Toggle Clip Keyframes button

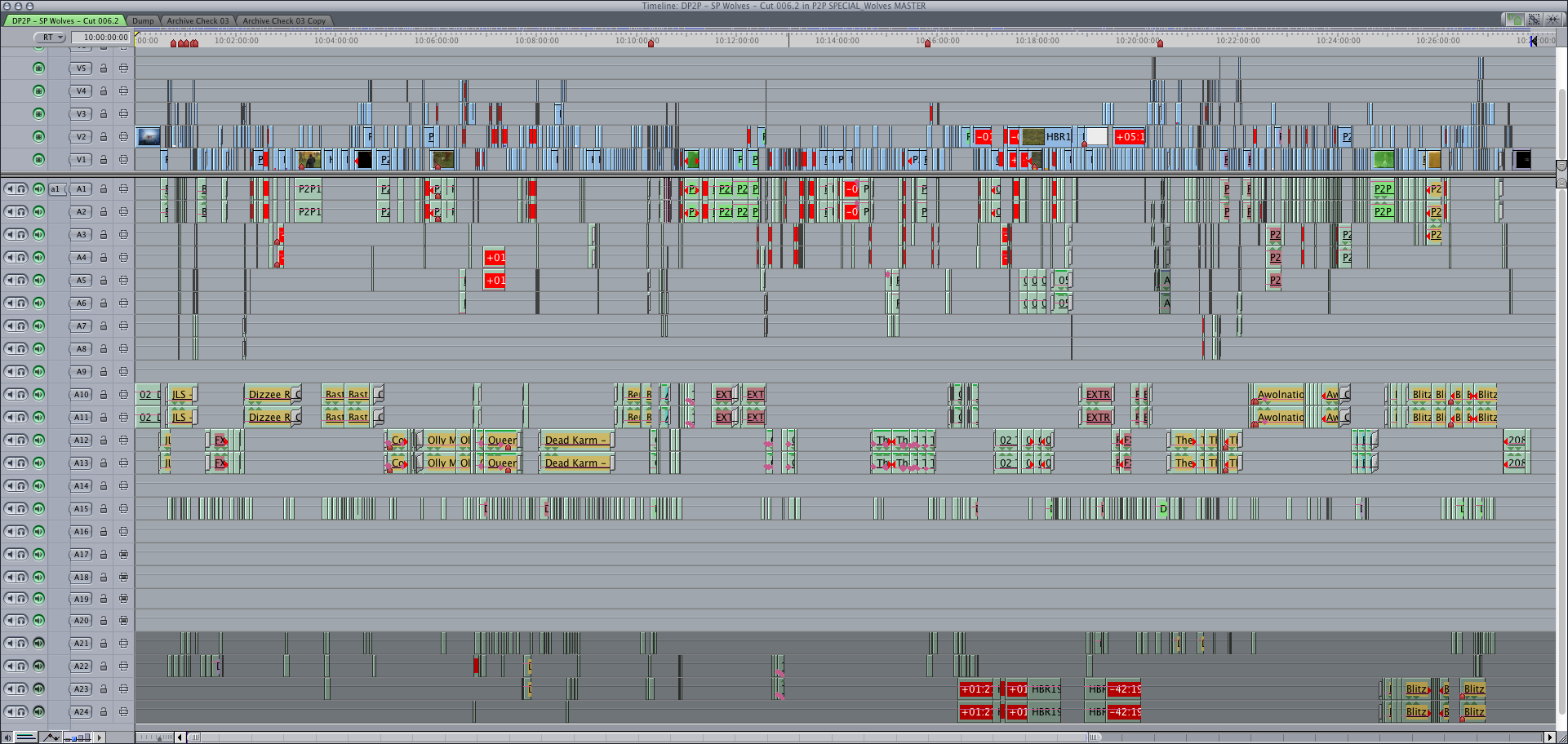point(26,737)
